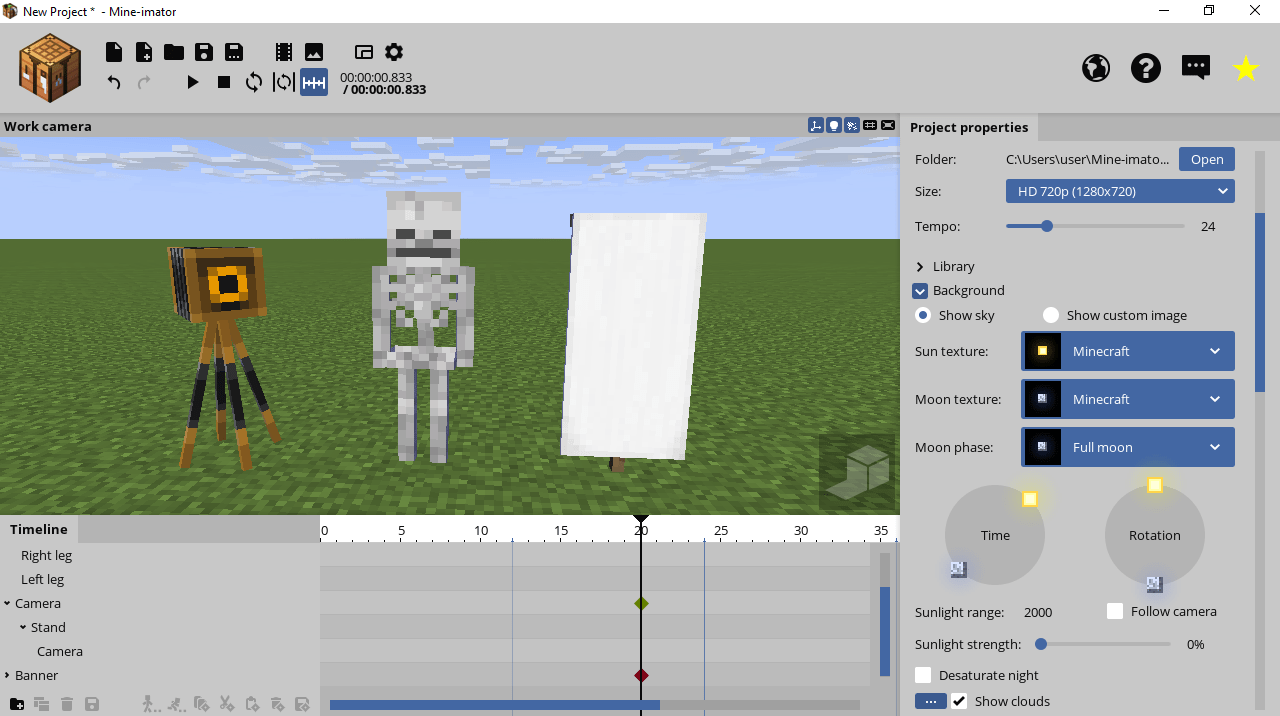Expand the Banner timeline item

(x=7, y=676)
